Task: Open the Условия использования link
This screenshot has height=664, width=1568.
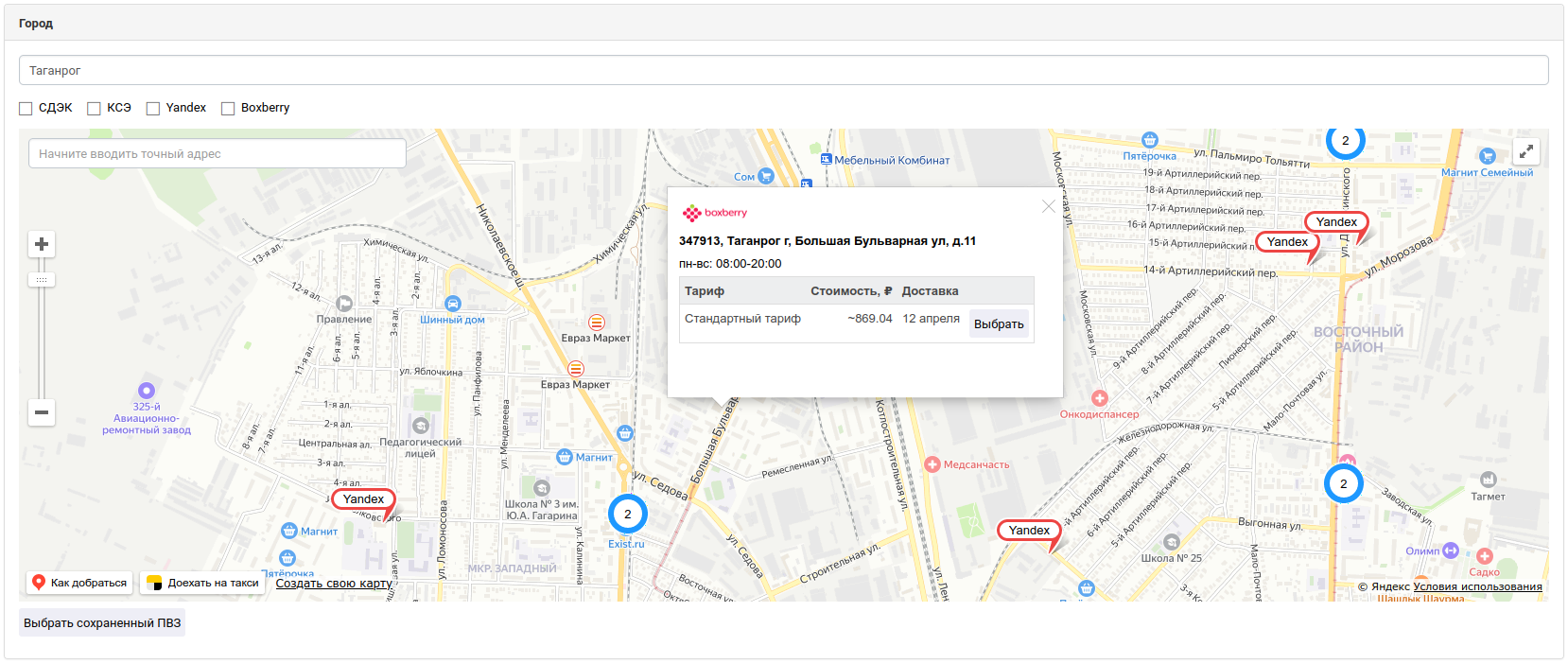Action: pyautogui.click(x=1477, y=586)
